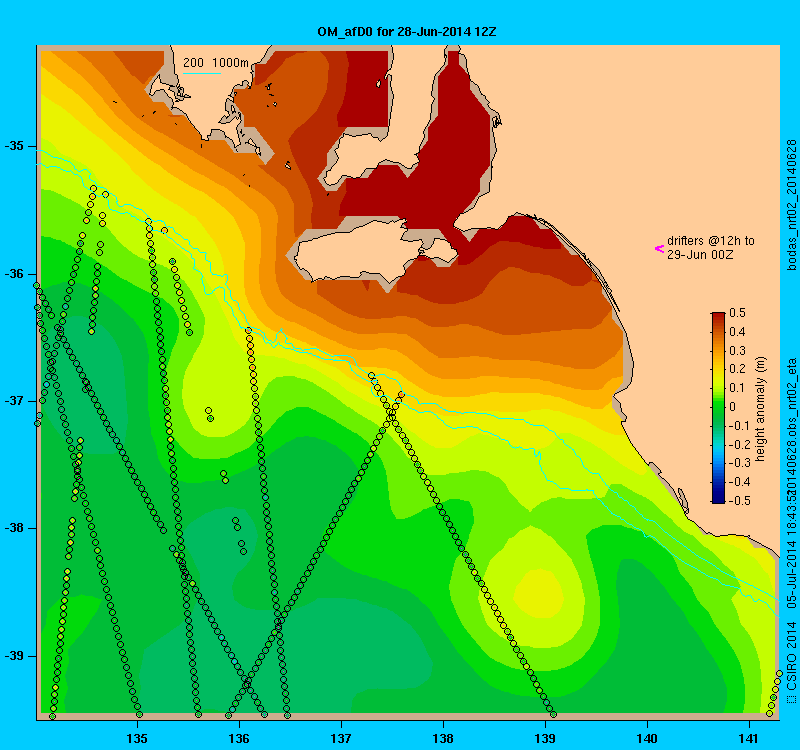Click the '-0.3' colorbar tick label
800x750 pixels.
pyautogui.click(x=738, y=463)
